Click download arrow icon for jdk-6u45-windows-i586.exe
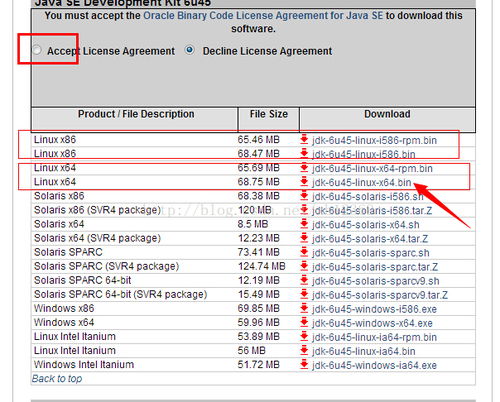Viewport: 500px width, 402px height. tap(304, 308)
